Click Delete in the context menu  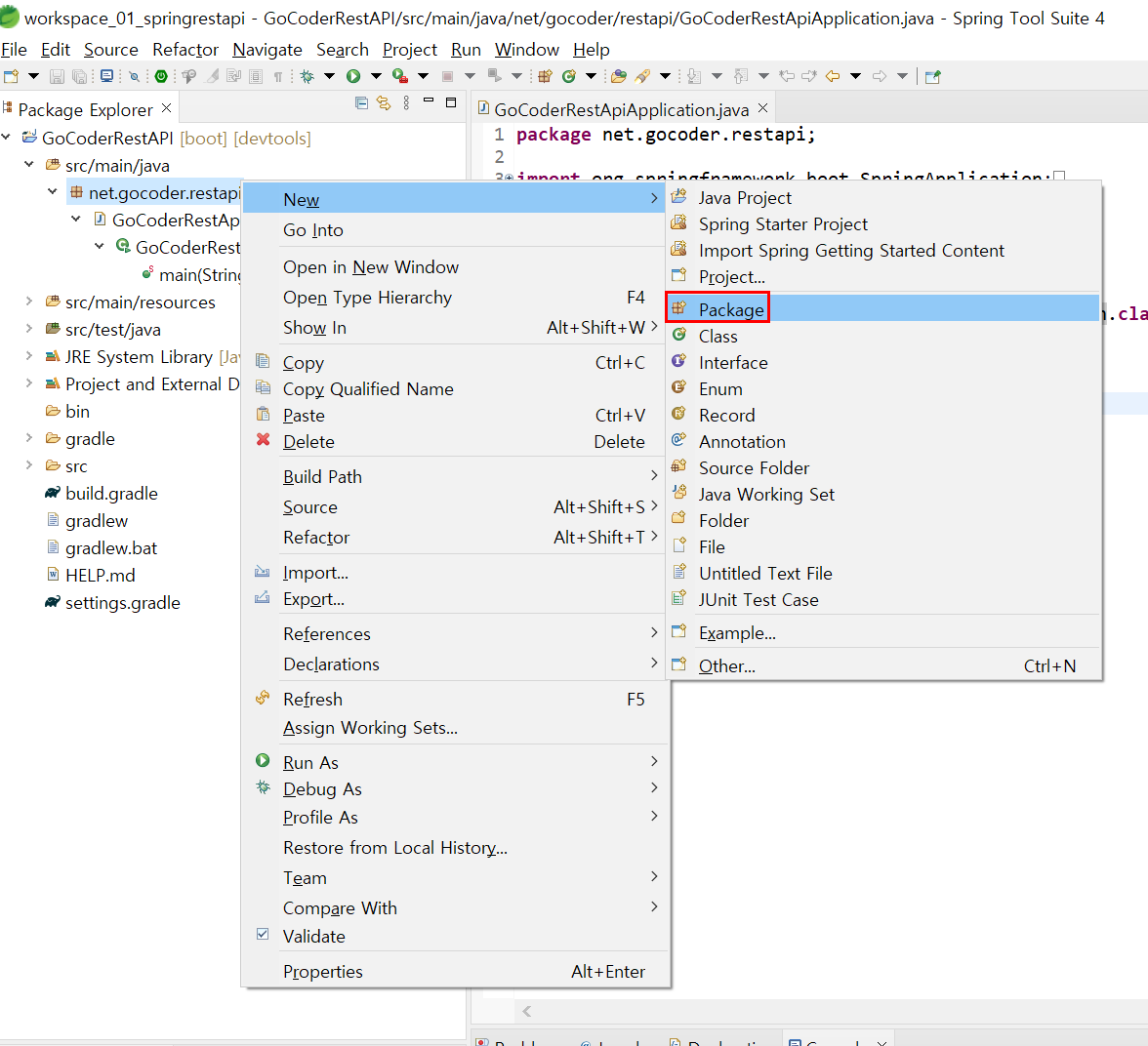click(455, 441)
